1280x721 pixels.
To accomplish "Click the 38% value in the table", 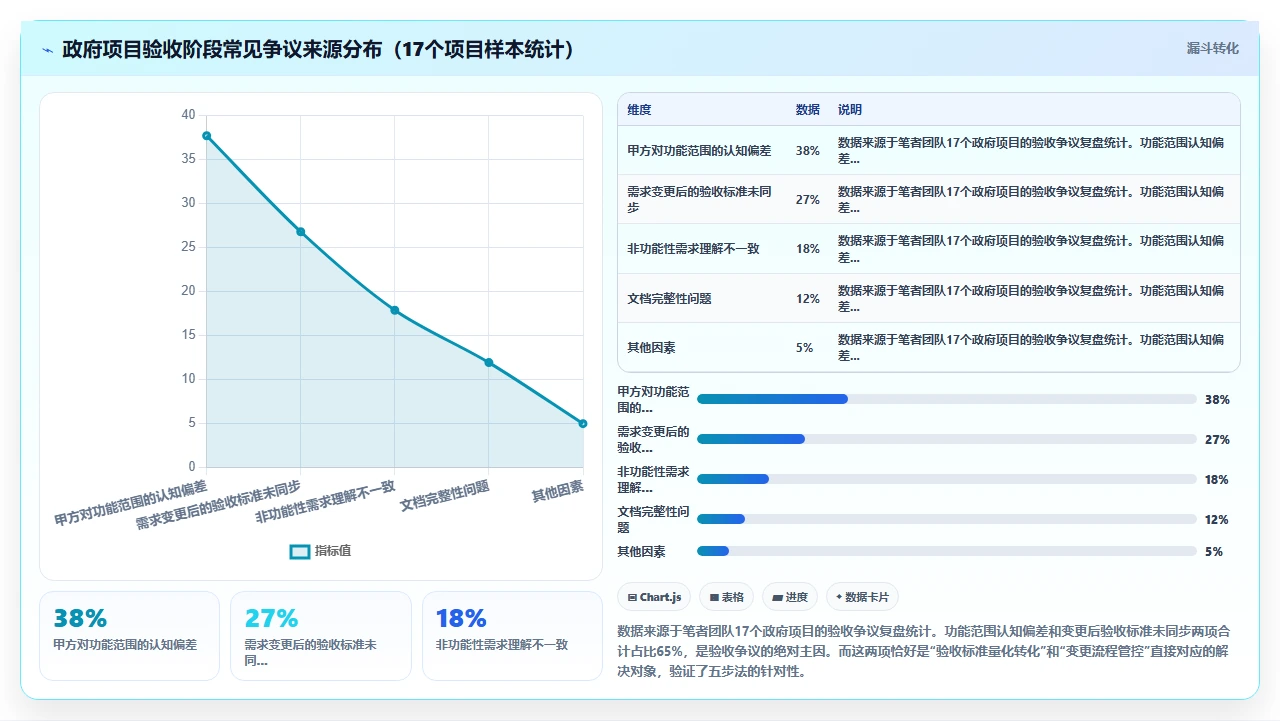I will (807, 151).
